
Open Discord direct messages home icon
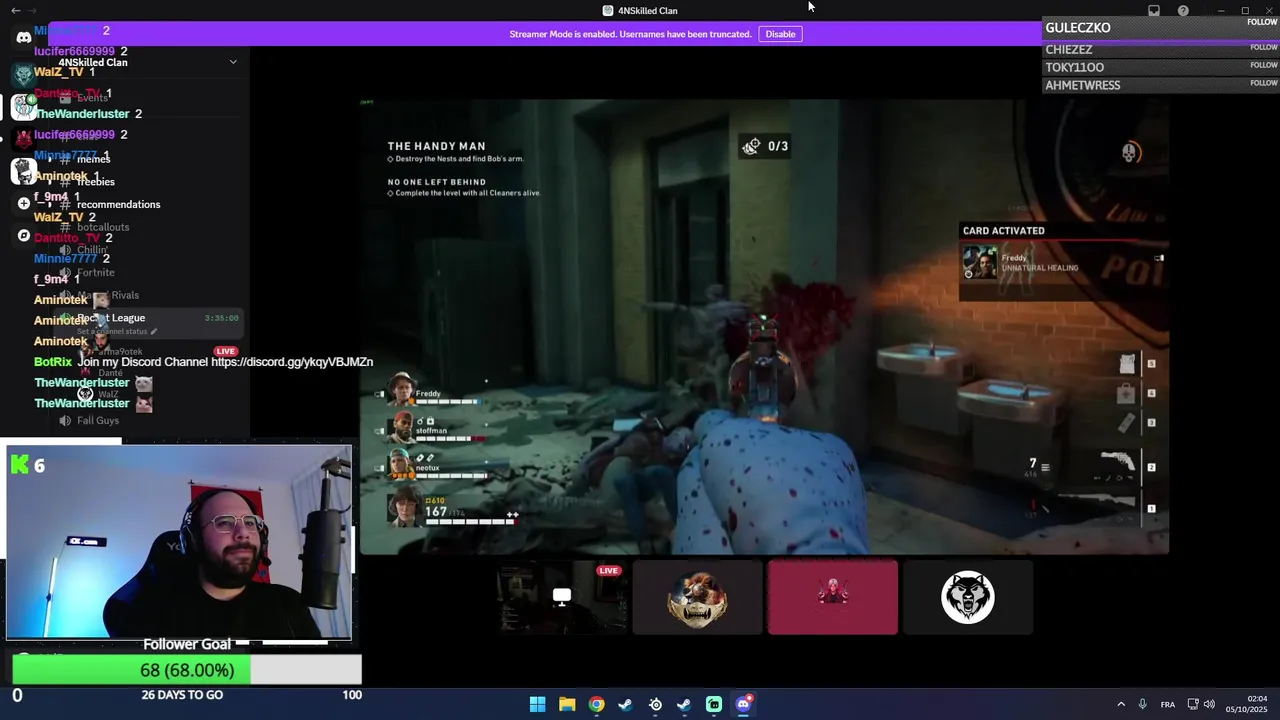pyautogui.click(x=23, y=38)
